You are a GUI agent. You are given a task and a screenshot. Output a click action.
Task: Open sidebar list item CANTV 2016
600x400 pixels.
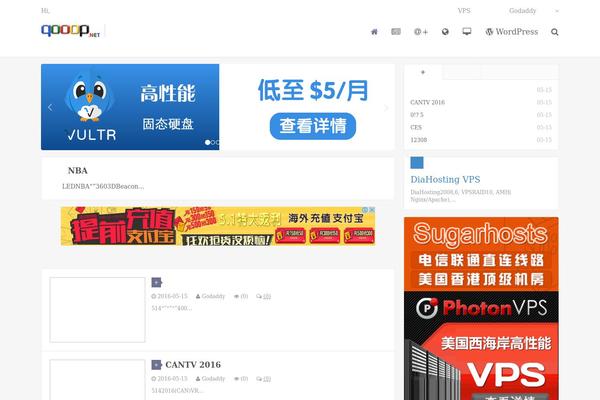coord(427,102)
